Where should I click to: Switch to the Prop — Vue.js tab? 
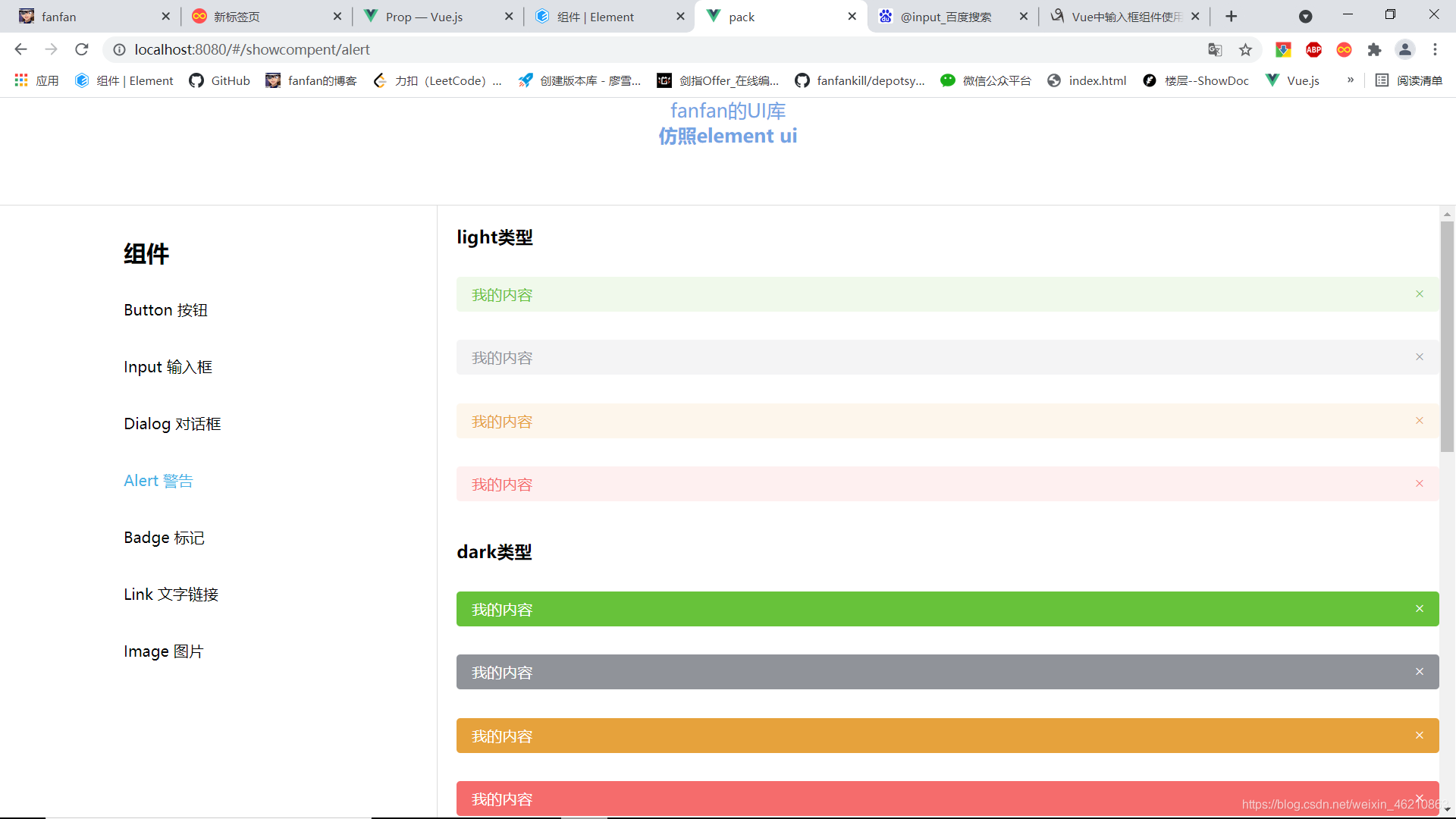click(x=425, y=17)
